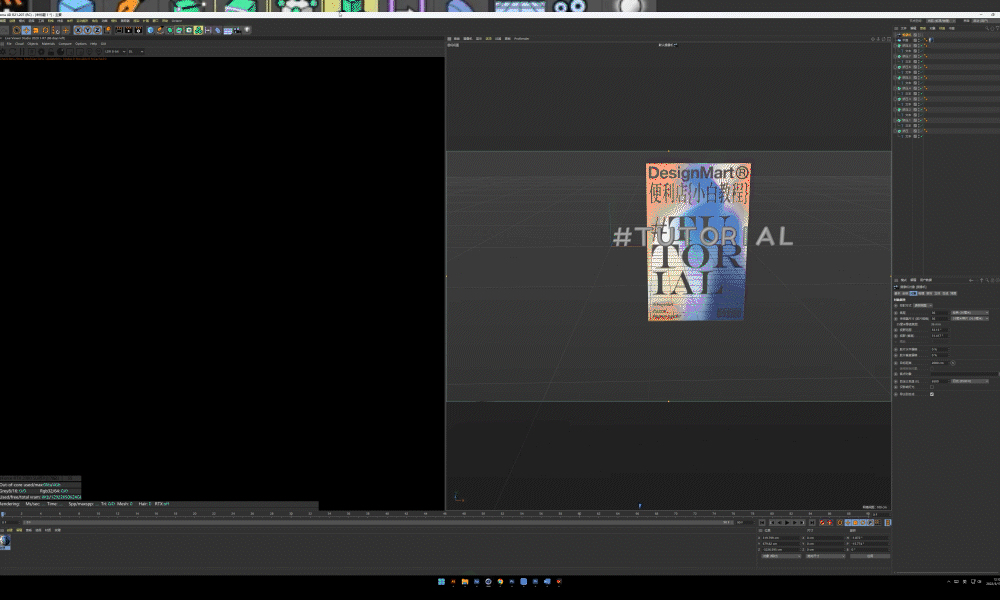Click the H rotation input field

[x=870, y=538]
